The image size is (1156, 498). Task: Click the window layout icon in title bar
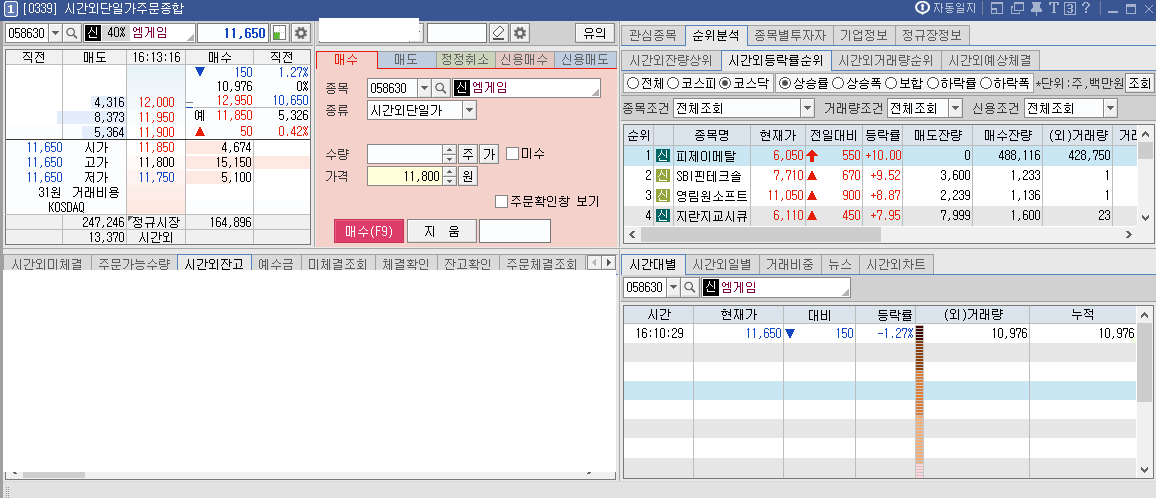997,9
